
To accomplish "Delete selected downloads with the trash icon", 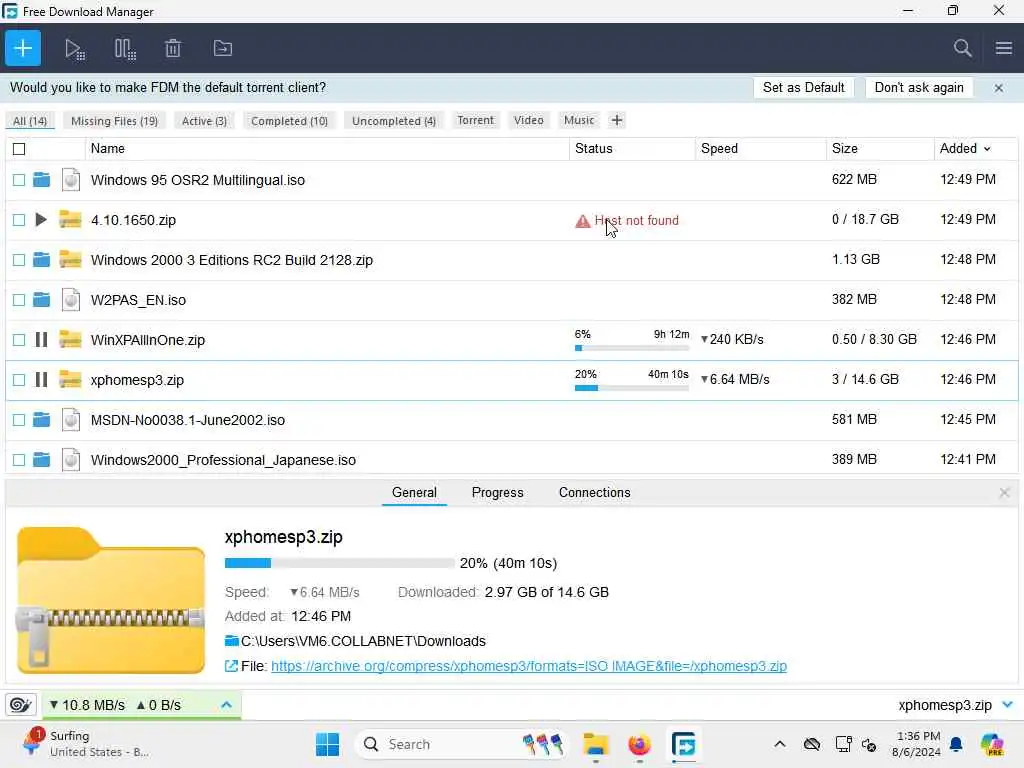I will coord(173,48).
